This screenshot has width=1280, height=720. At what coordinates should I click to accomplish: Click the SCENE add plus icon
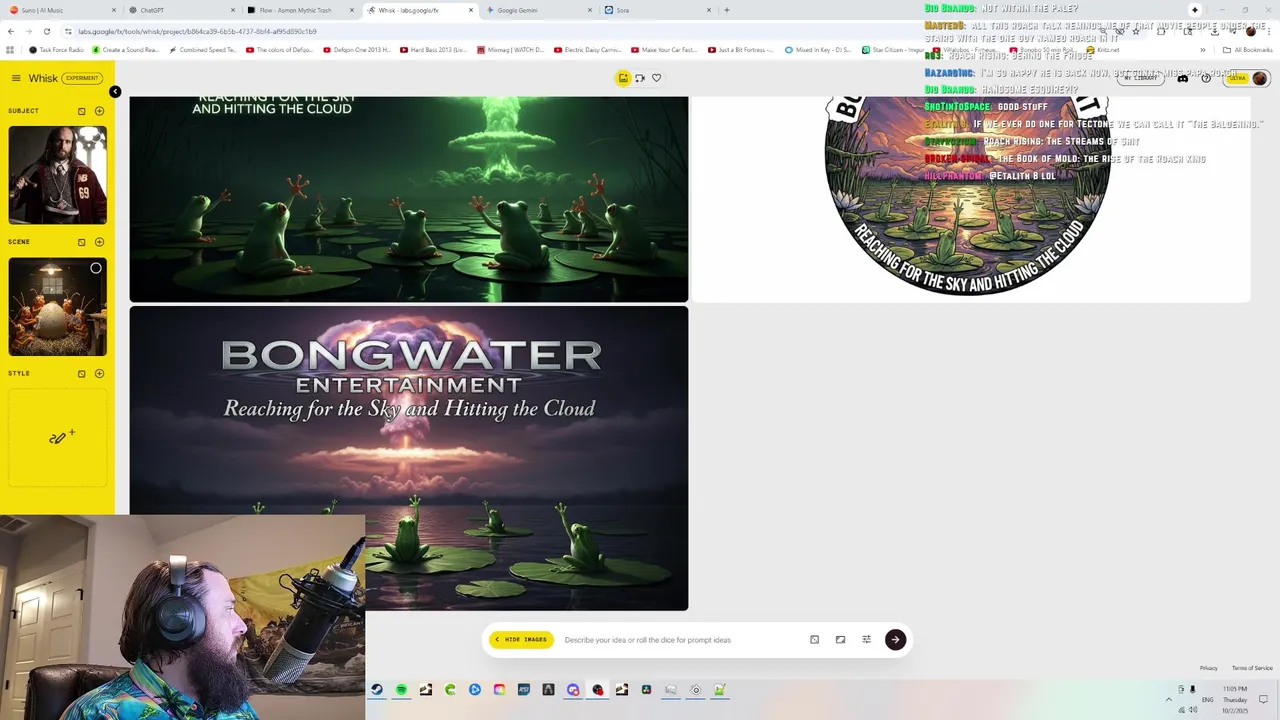point(99,242)
